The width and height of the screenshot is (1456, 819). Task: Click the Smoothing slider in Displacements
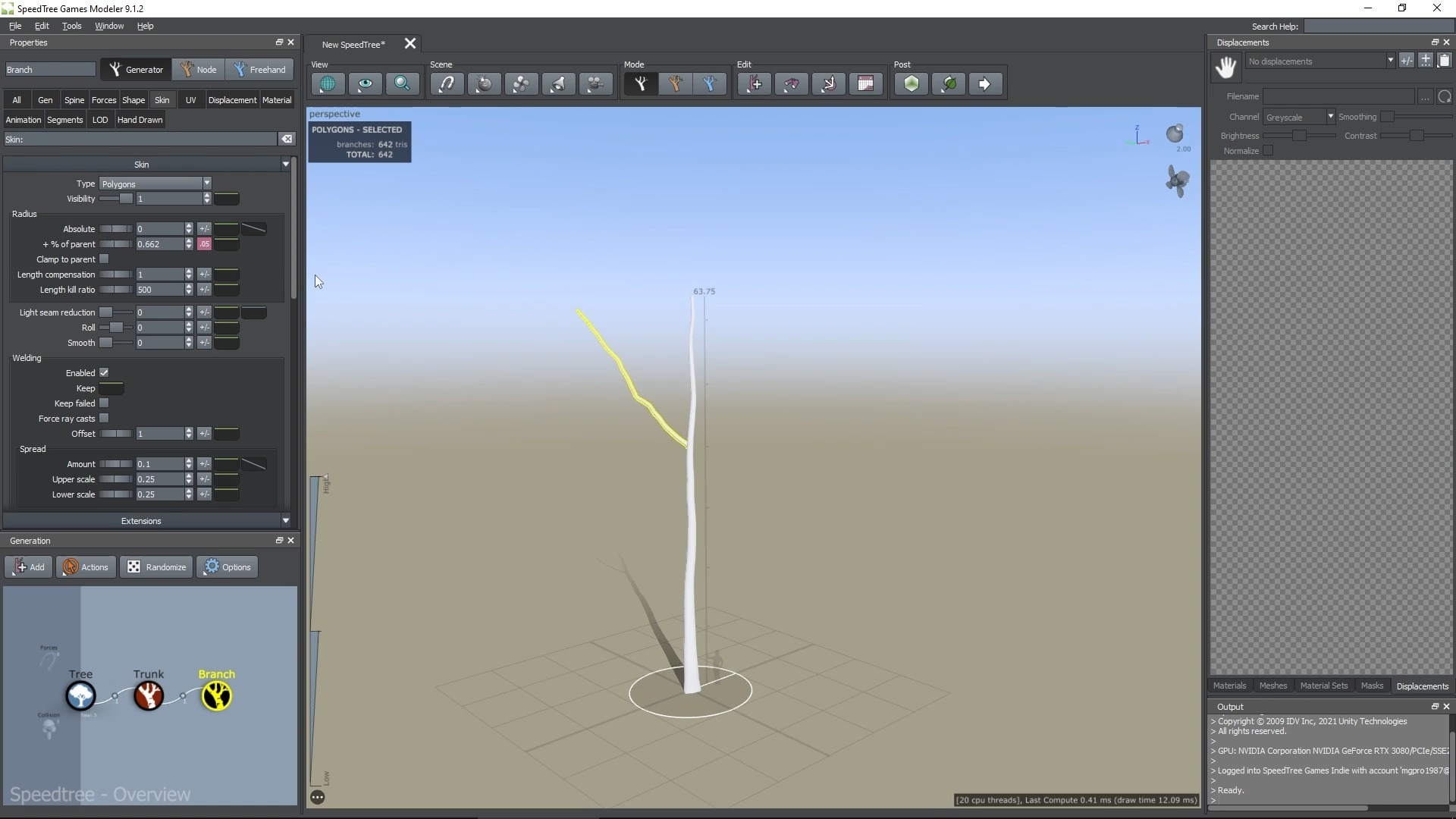tap(1416, 117)
